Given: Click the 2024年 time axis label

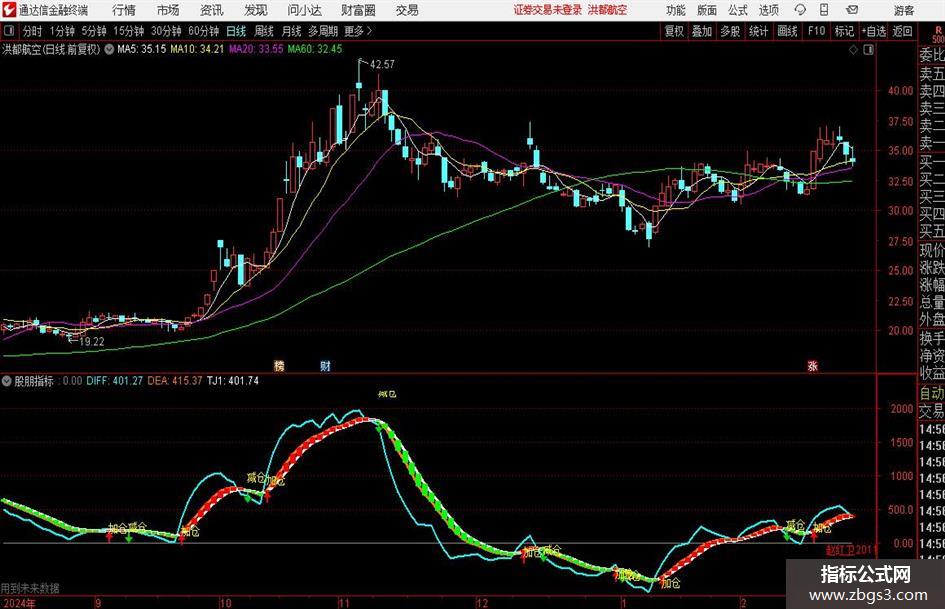Looking at the screenshot, I should coord(19,603).
